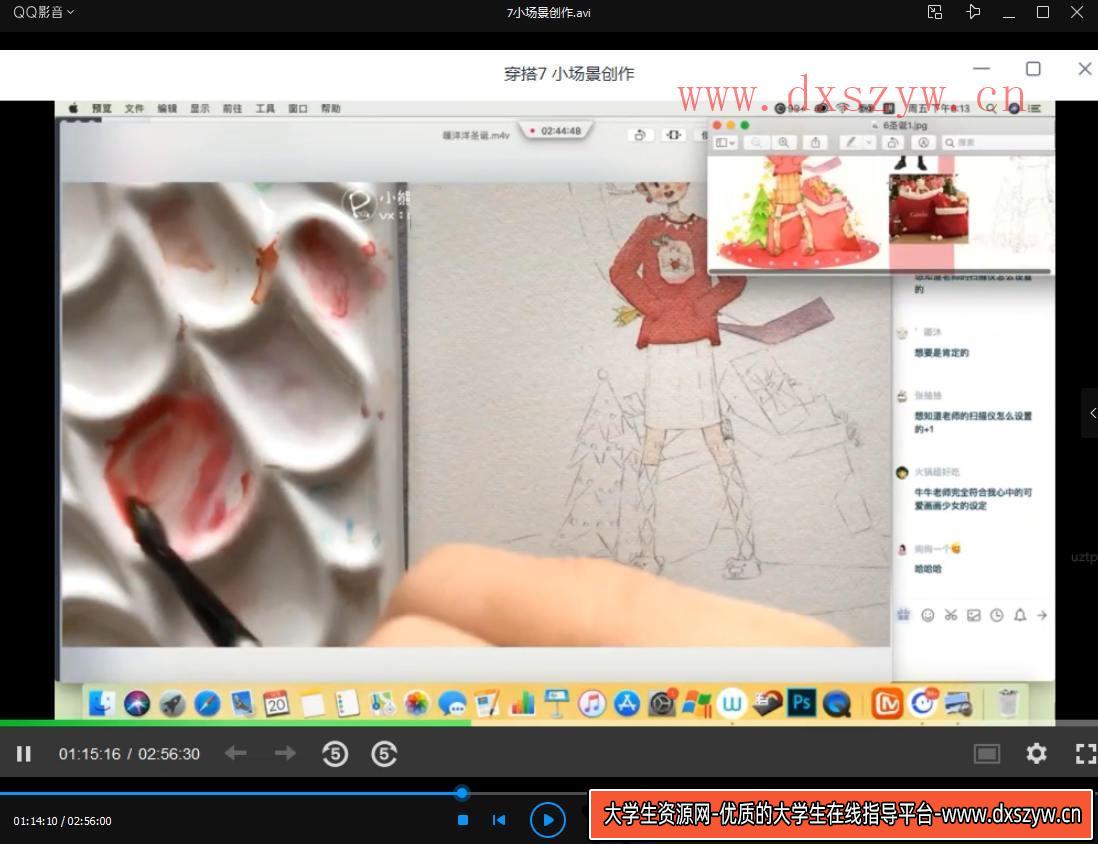This screenshot has height=844, width=1098.
Task: Rotate the image in Preview toolbar
Action: [x=893, y=142]
